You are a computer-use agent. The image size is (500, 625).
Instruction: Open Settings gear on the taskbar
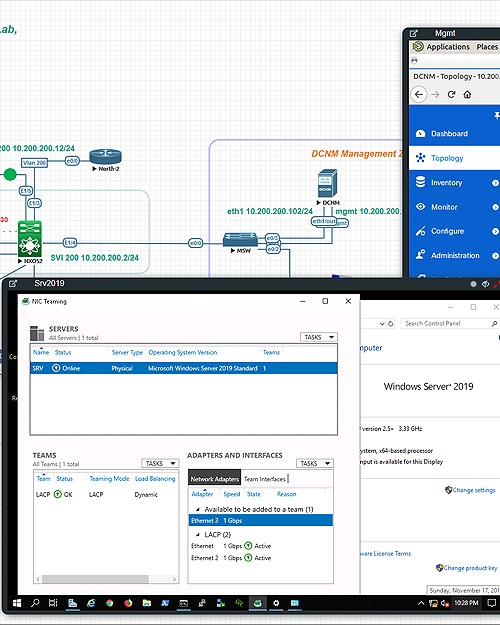[276, 603]
